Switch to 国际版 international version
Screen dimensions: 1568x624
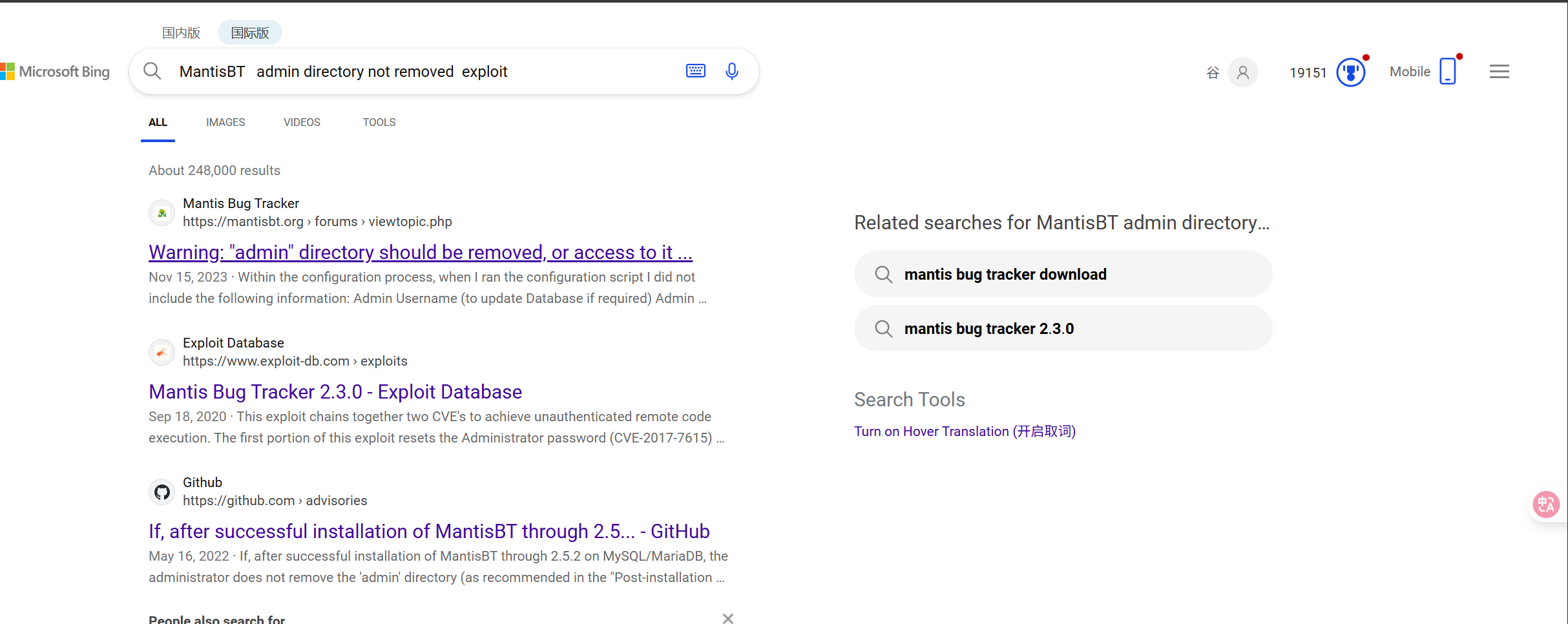coord(250,32)
